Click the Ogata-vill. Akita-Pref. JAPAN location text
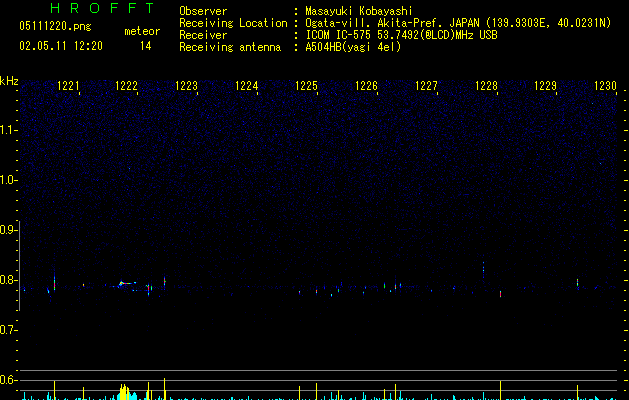 pos(392,23)
